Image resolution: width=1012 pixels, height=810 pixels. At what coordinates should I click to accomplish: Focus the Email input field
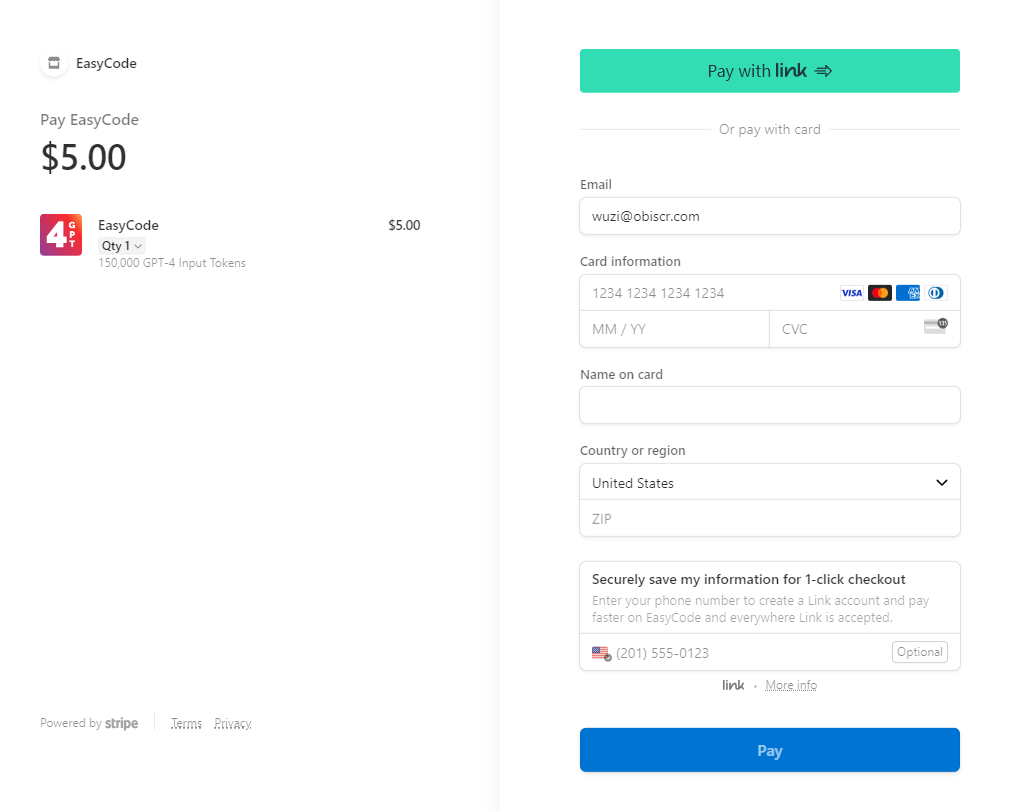coord(769,216)
